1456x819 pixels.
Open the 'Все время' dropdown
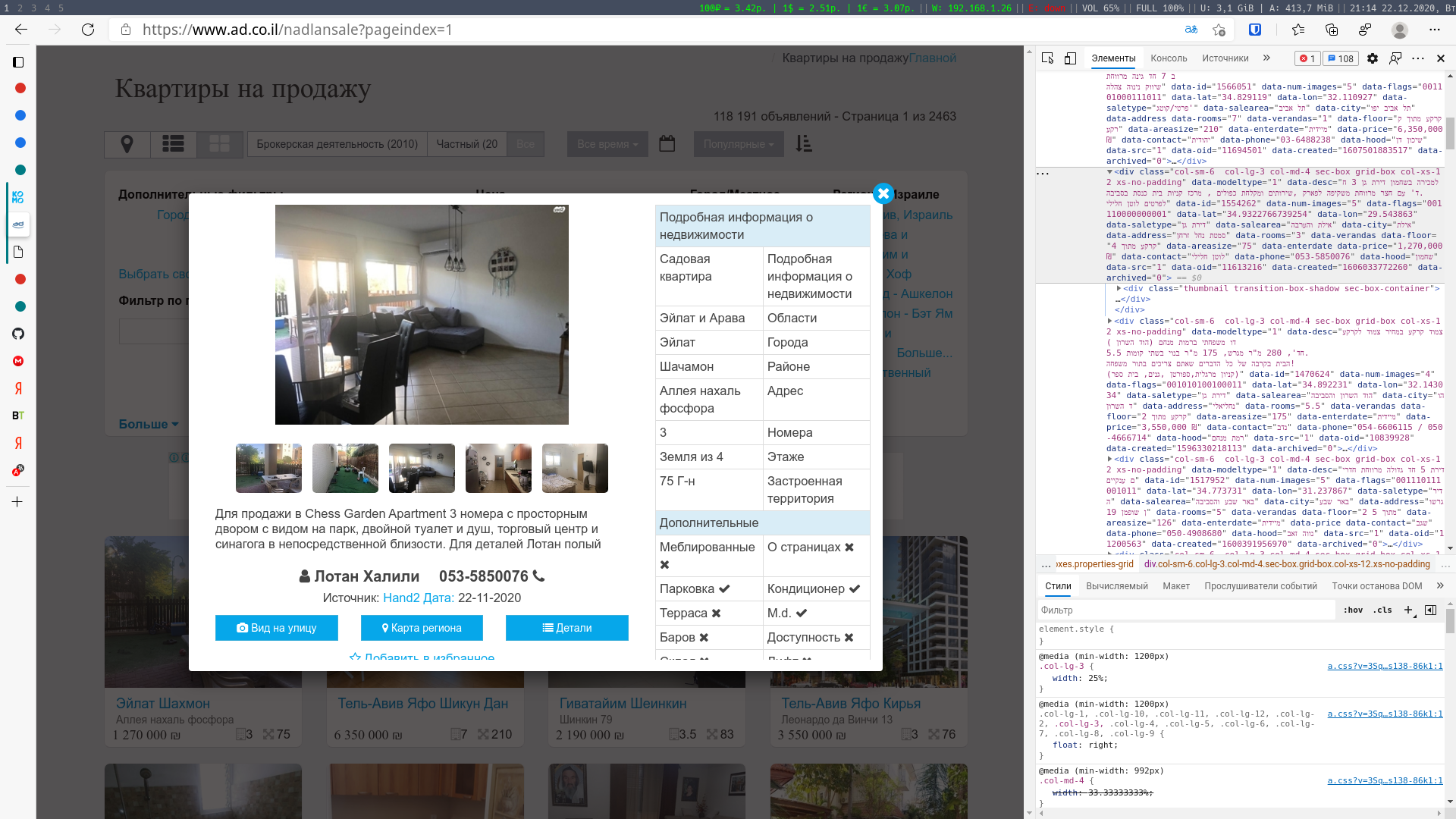pyautogui.click(x=607, y=144)
